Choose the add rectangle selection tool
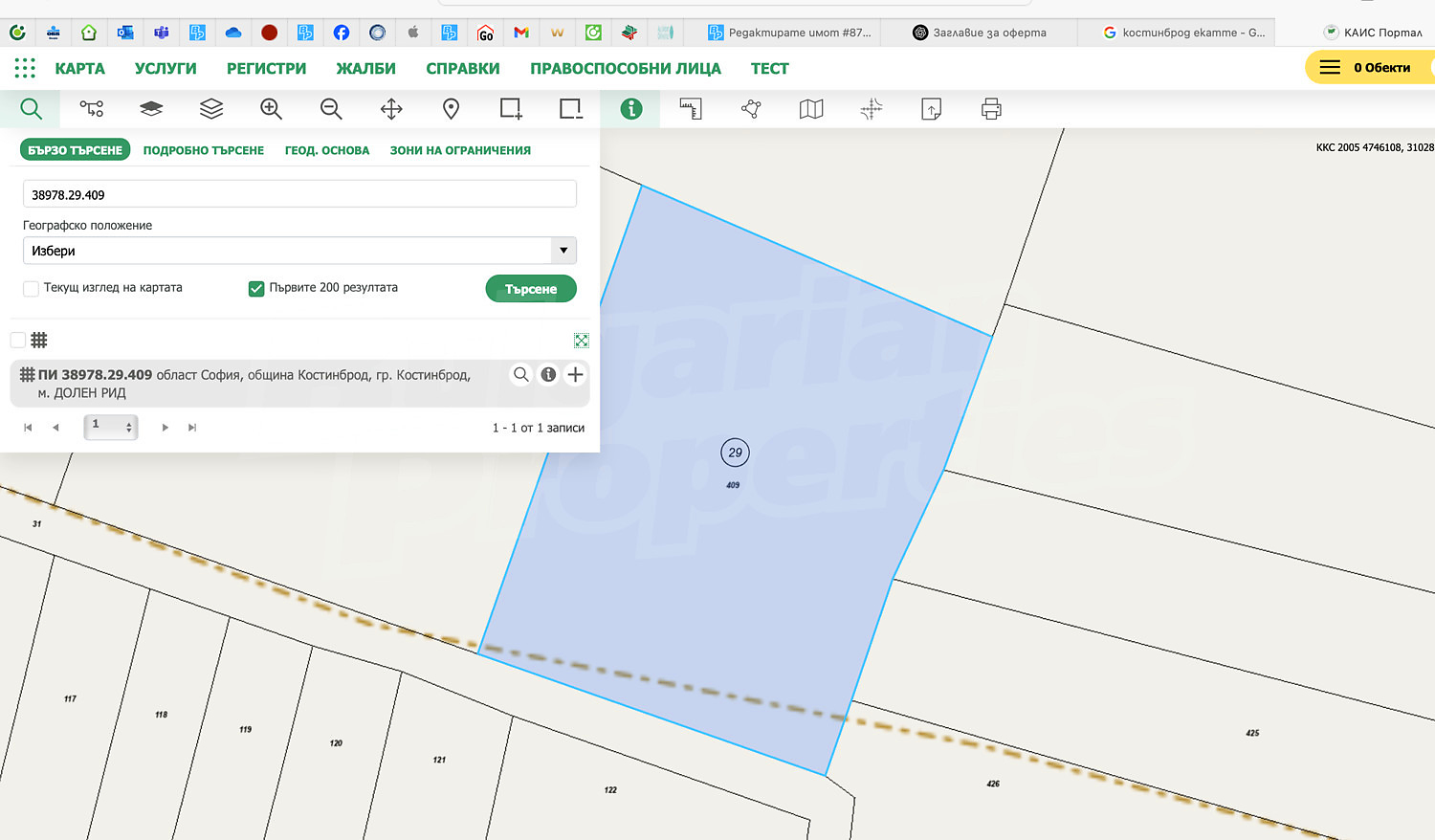Viewport: 1435px width, 840px height. [511, 109]
